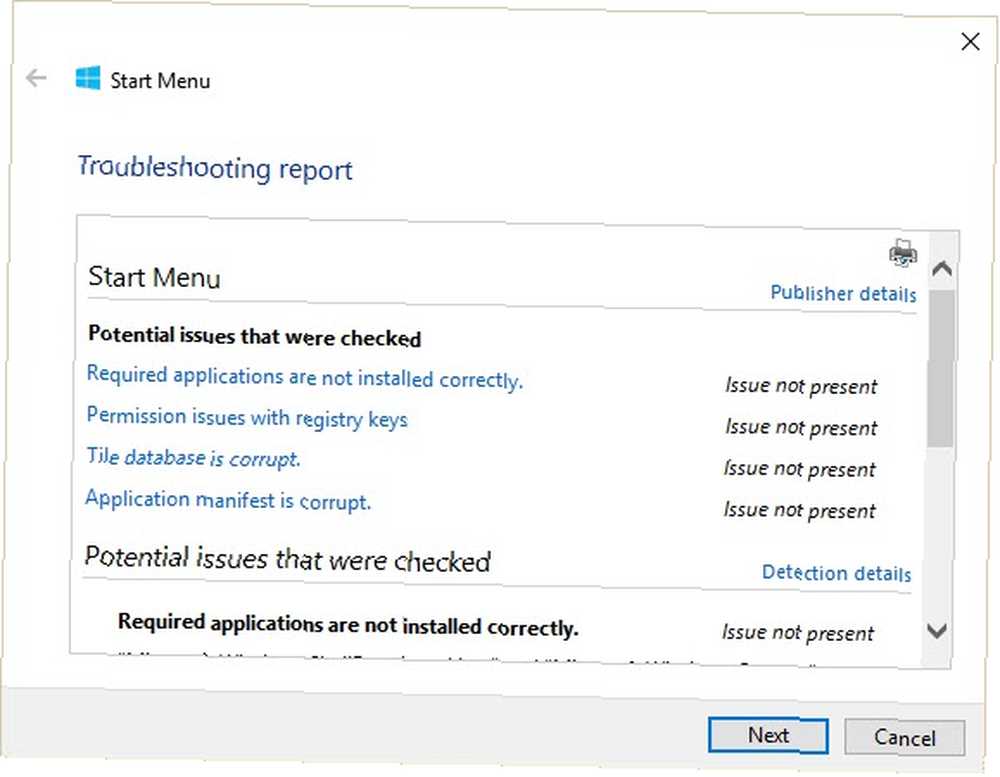This screenshot has width=1000, height=777.
Task: Click the Cancel button
Action: (904, 737)
